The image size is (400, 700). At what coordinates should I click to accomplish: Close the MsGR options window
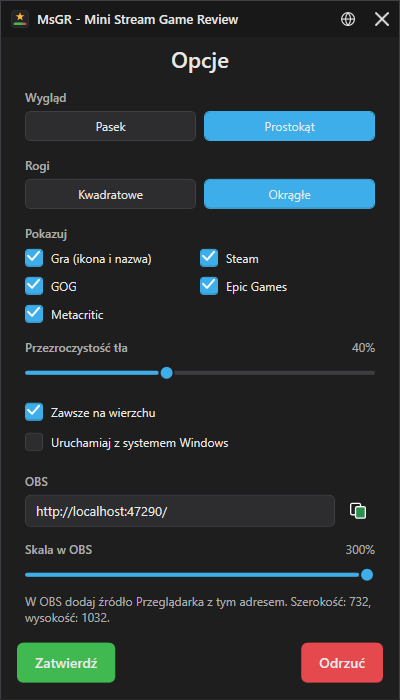pyautogui.click(x=382, y=19)
